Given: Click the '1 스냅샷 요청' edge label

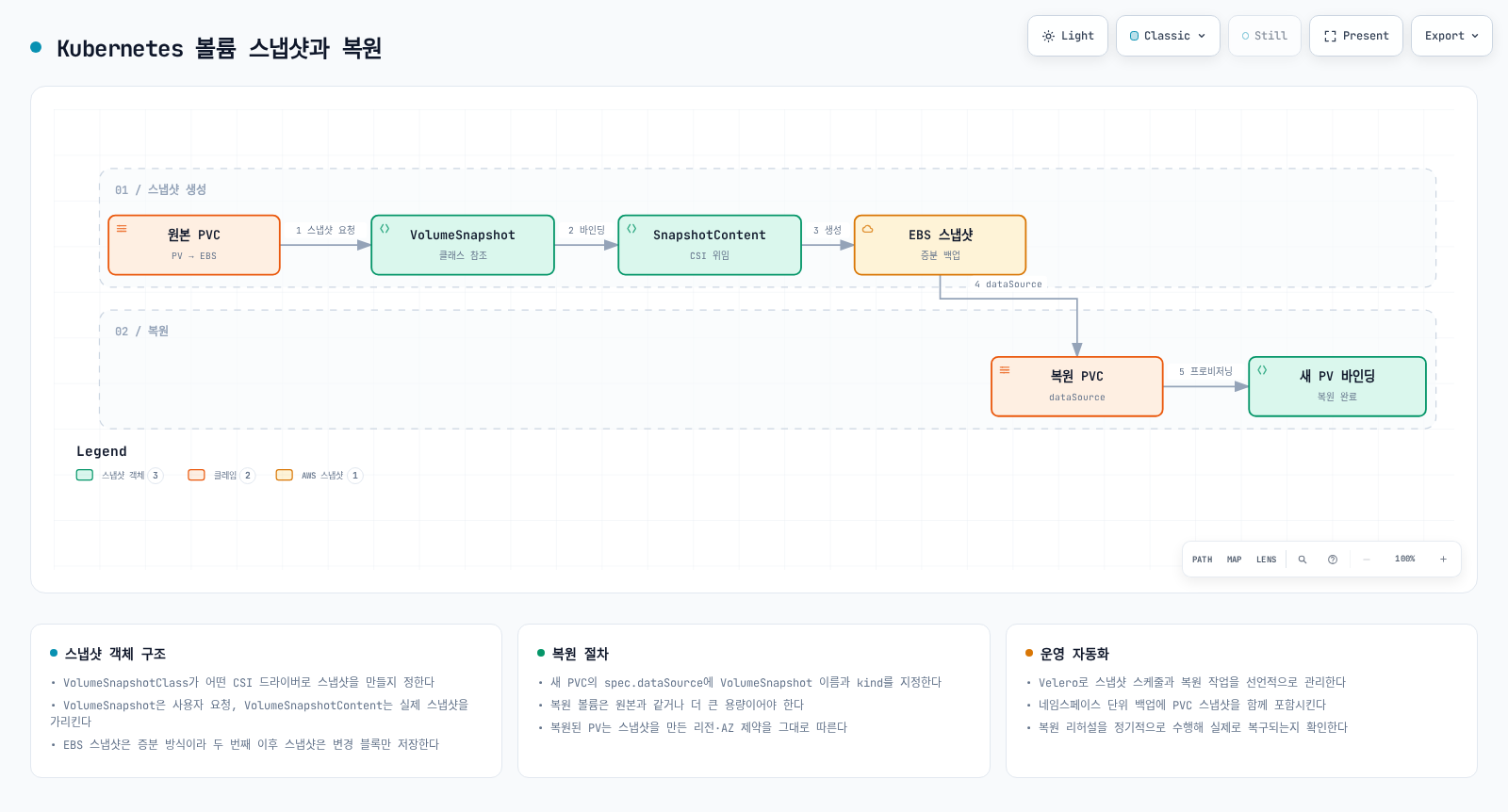Looking at the screenshot, I should point(325,230).
